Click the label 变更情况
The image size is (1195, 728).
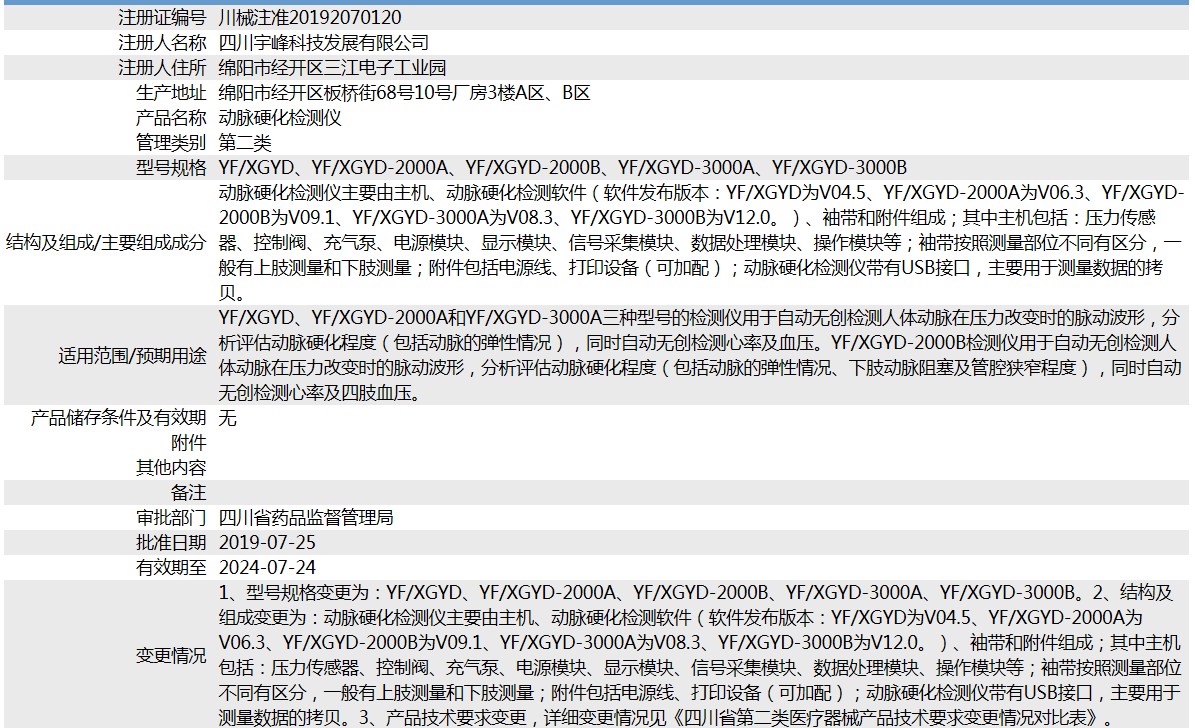(171, 656)
